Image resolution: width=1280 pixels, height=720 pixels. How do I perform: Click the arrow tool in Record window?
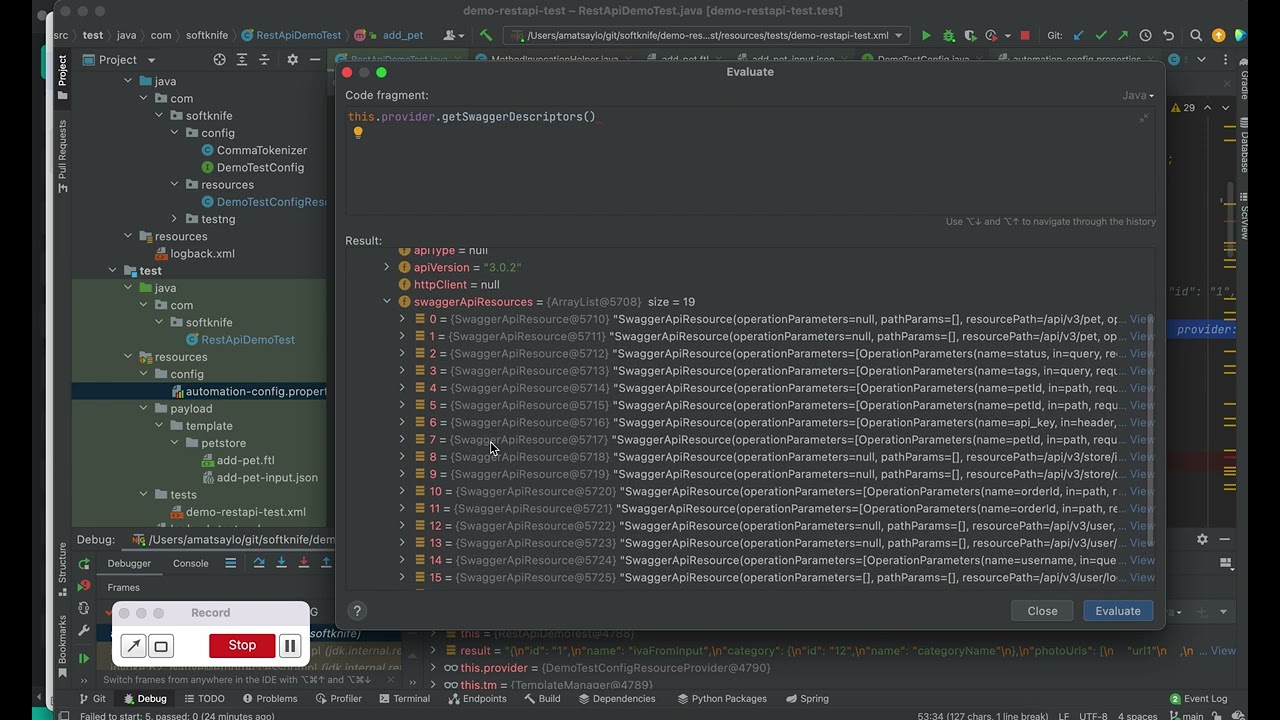(x=134, y=646)
